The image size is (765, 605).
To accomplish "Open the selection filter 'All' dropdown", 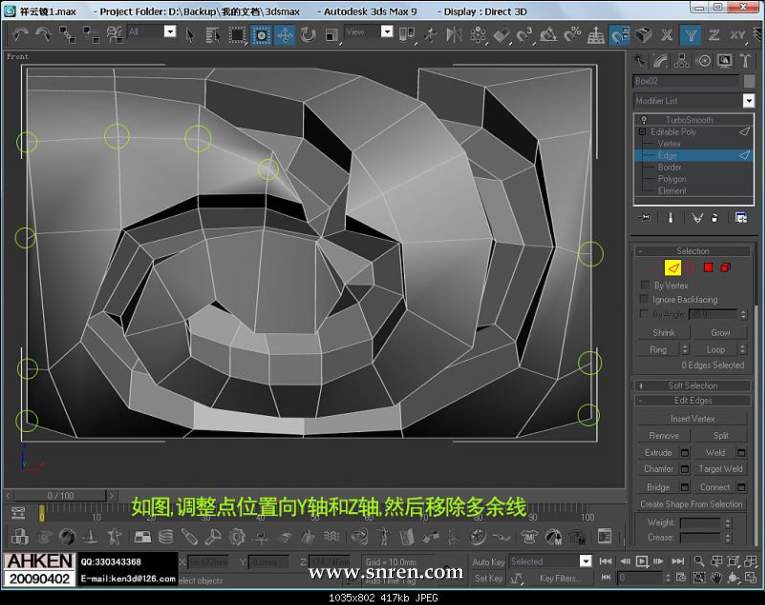I will (170, 32).
